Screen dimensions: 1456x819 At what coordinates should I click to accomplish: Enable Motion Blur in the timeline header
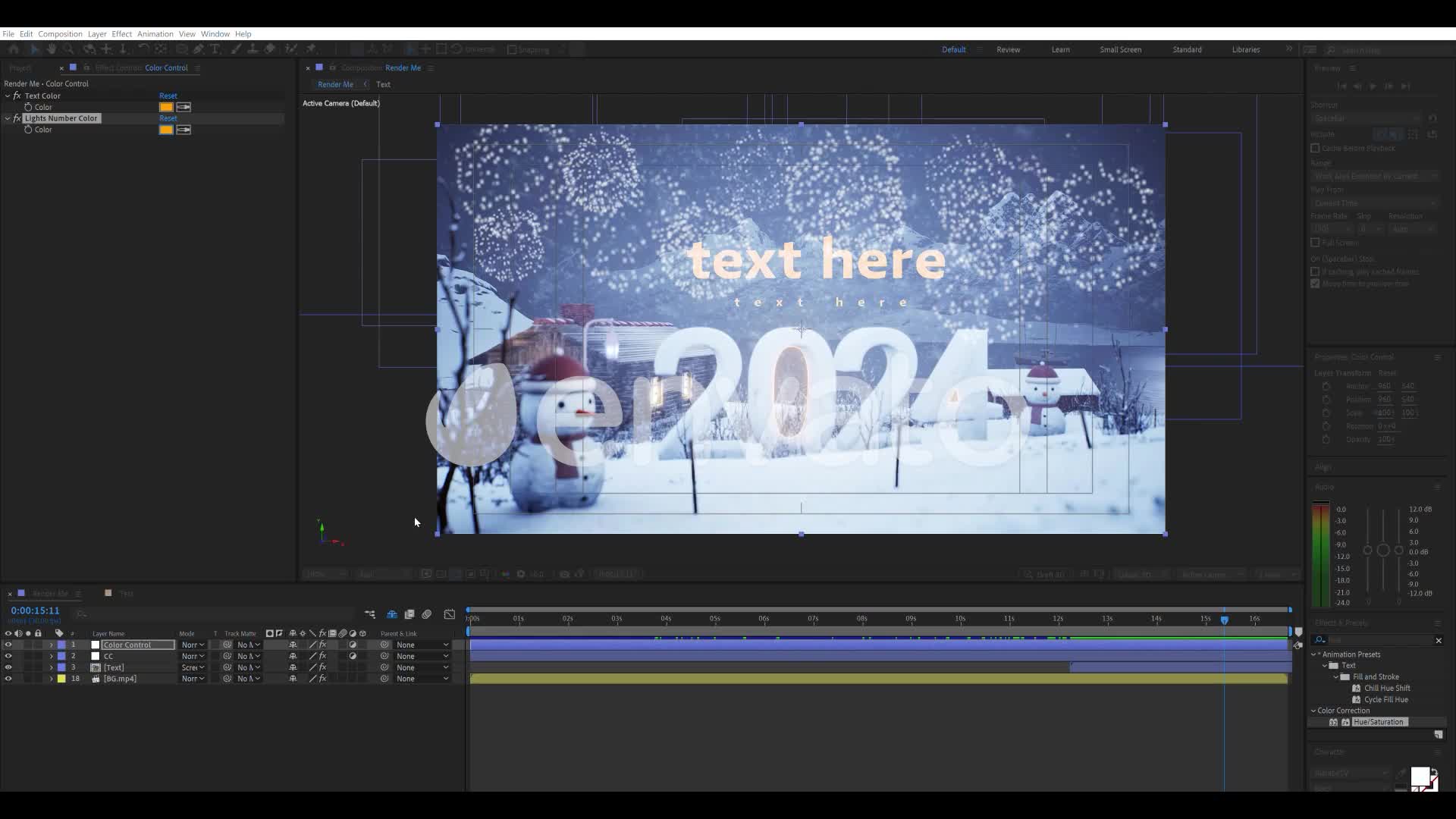[x=427, y=614]
